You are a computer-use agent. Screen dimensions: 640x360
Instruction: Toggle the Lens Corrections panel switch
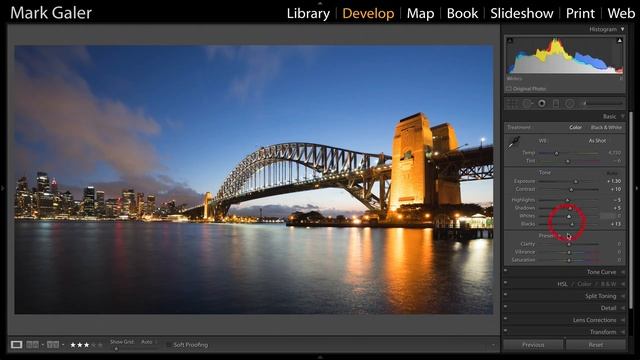coord(506,318)
